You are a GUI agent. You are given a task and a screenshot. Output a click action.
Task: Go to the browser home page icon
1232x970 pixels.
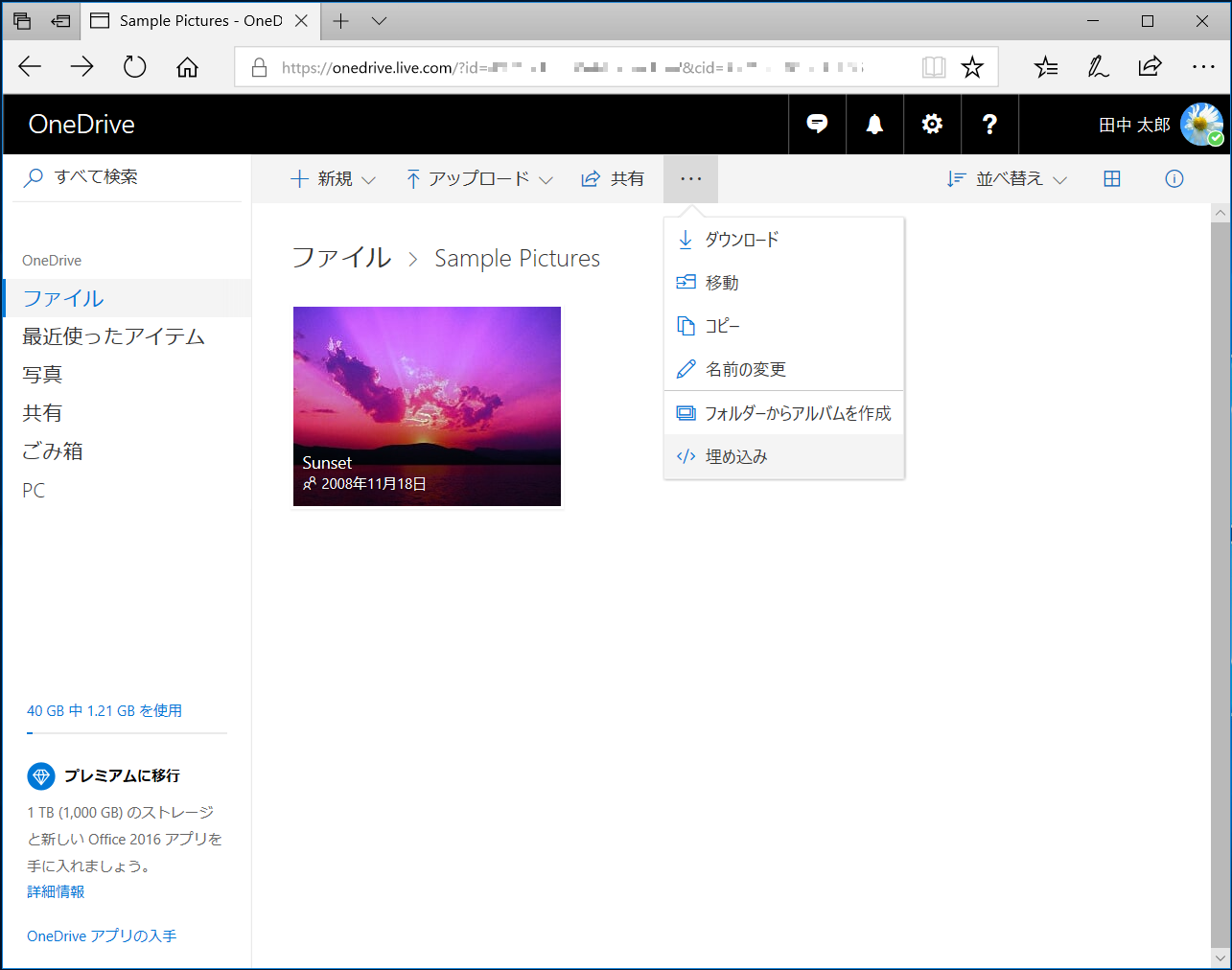186,66
